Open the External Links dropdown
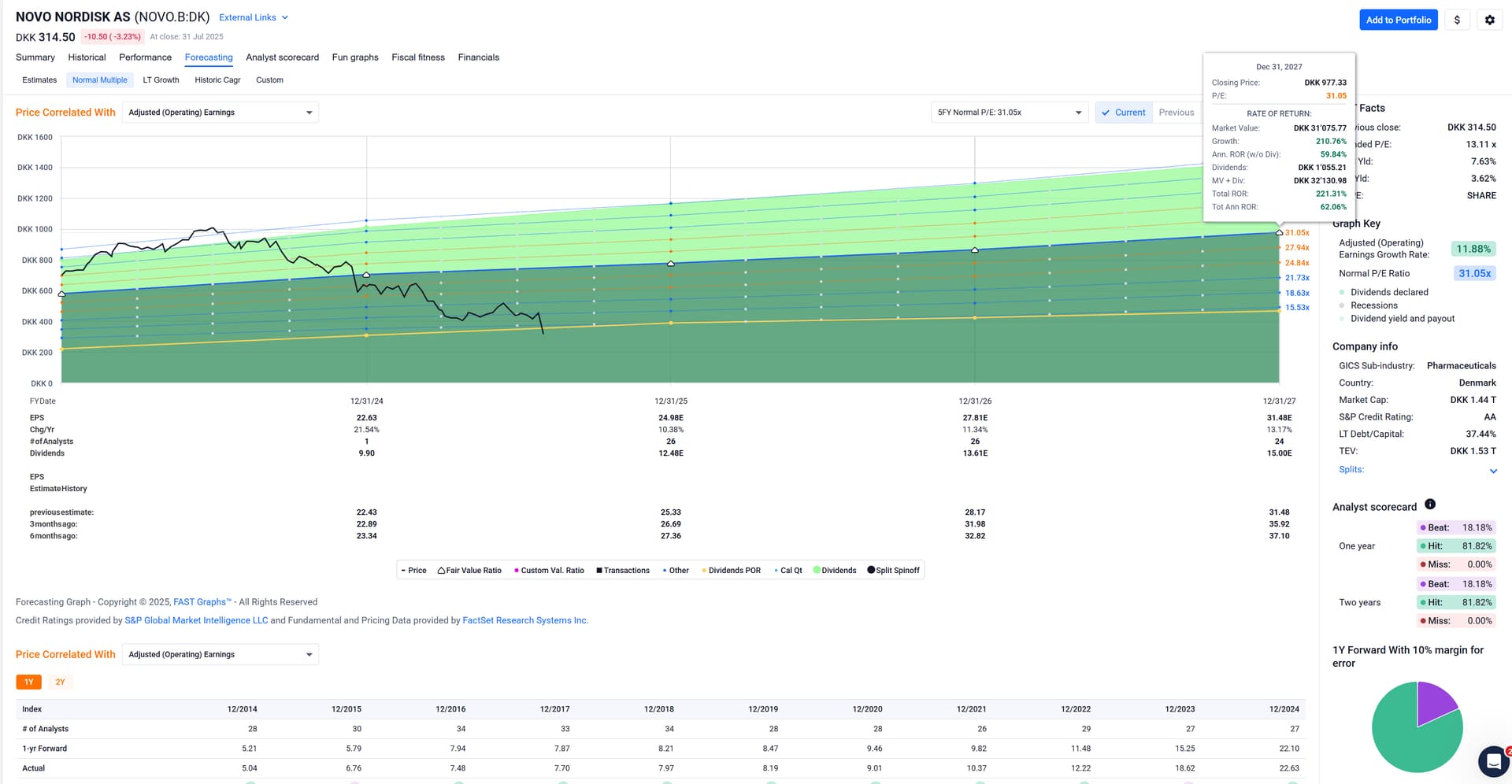Screen dimensions: 1512x784 254,17
